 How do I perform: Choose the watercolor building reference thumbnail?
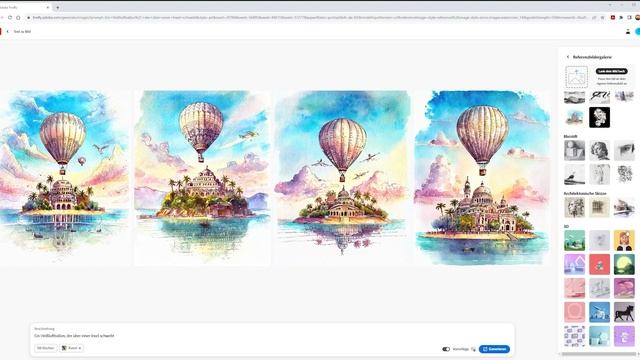coord(574,117)
